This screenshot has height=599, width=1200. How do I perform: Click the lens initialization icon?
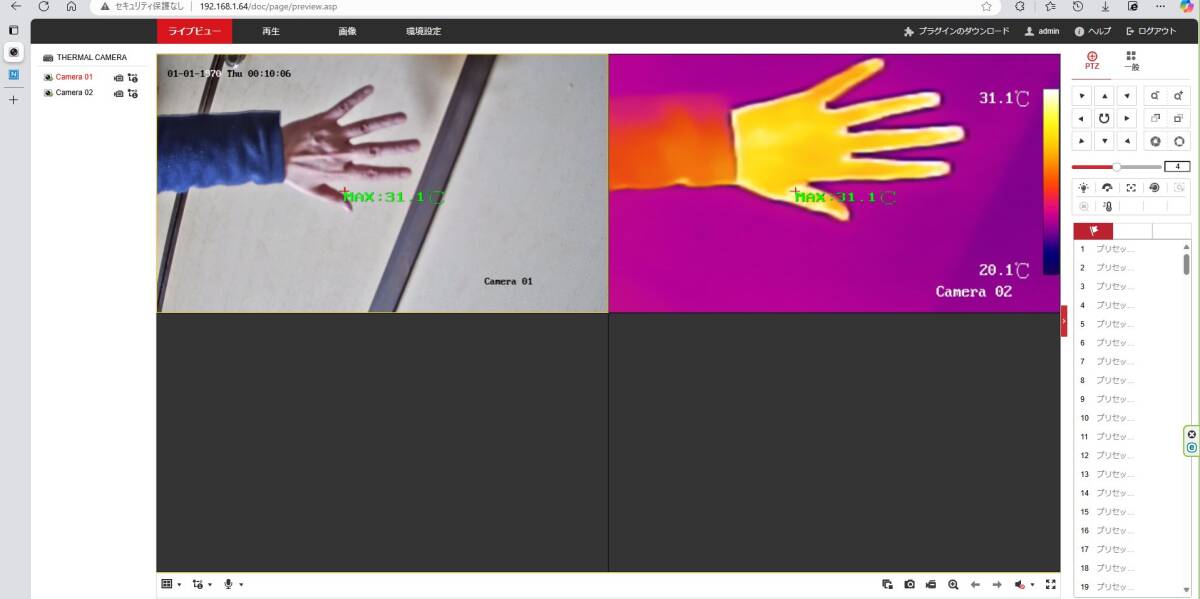(1155, 187)
